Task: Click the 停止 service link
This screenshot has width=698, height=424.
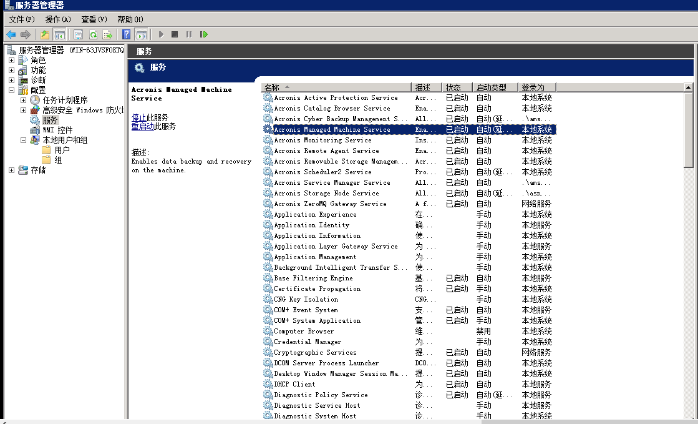Action: point(138,117)
